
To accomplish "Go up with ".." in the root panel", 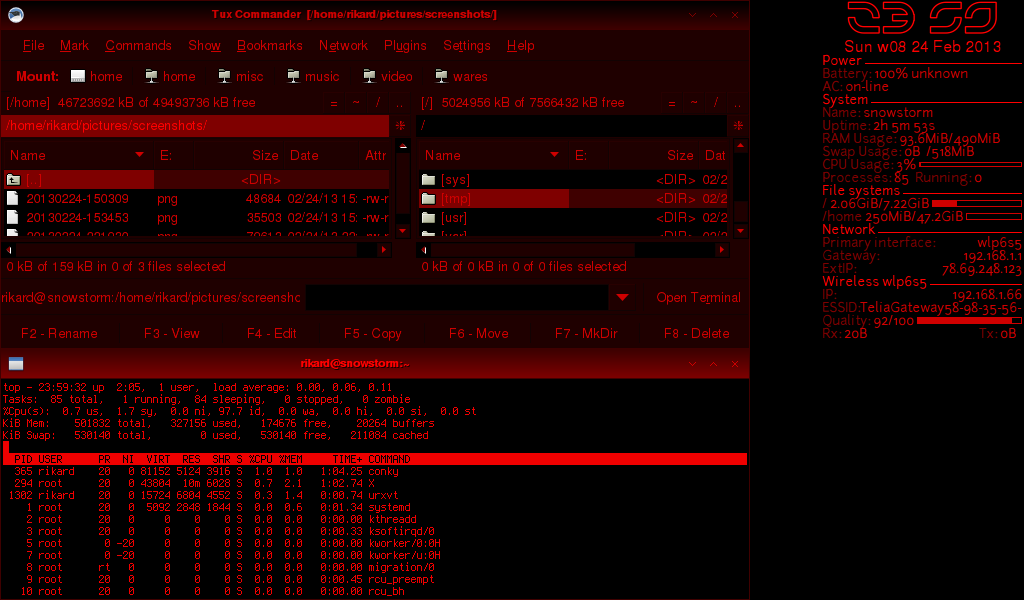I will click(737, 103).
